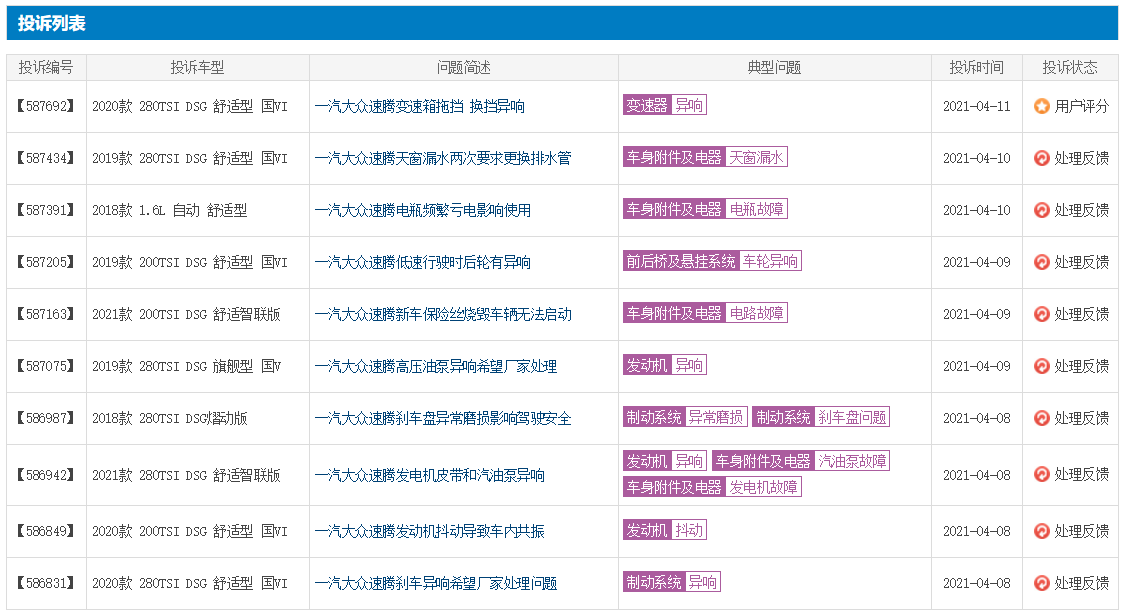This screenshot has height=616, width=1126.
Task: Open complaint 一汽大众速腾刹车盘异常磨损影响驾驶安全
Action: point(443,418)
